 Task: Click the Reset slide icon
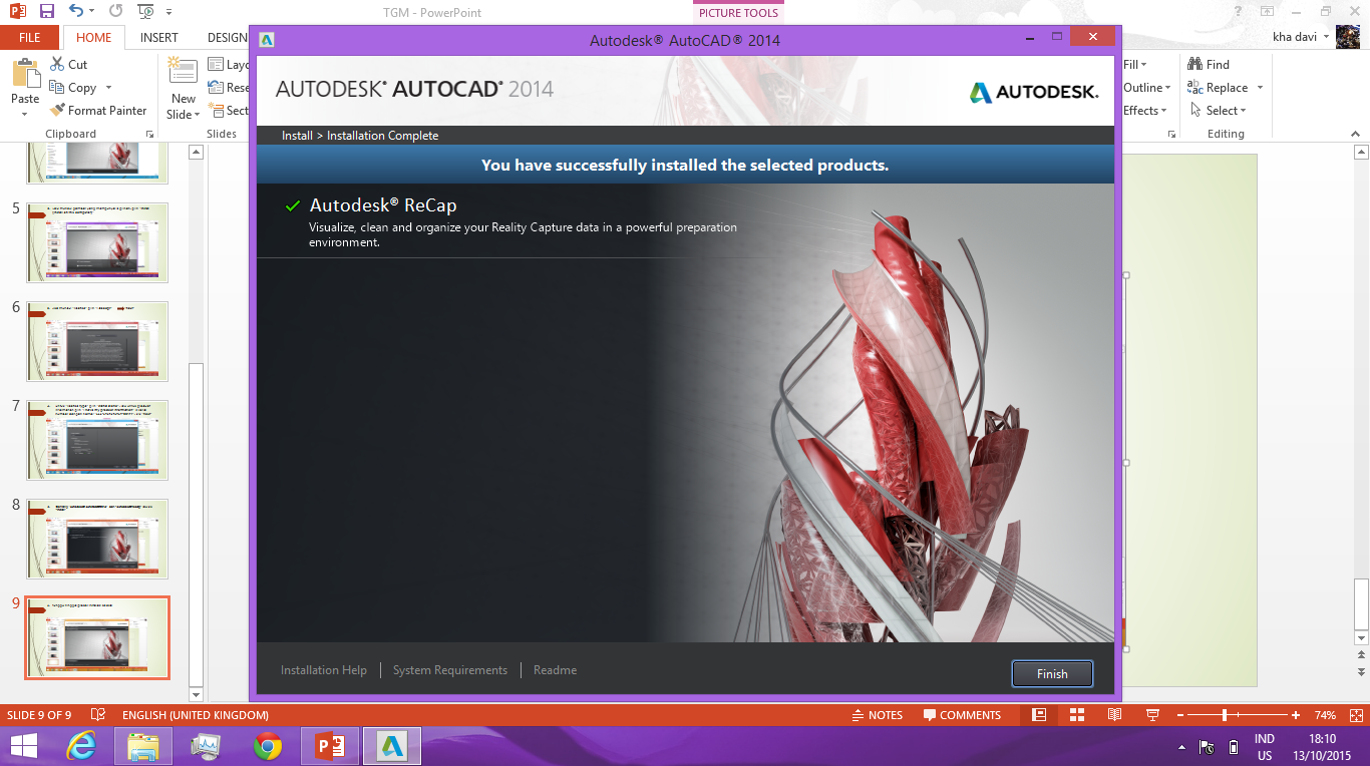pos(216,88)
